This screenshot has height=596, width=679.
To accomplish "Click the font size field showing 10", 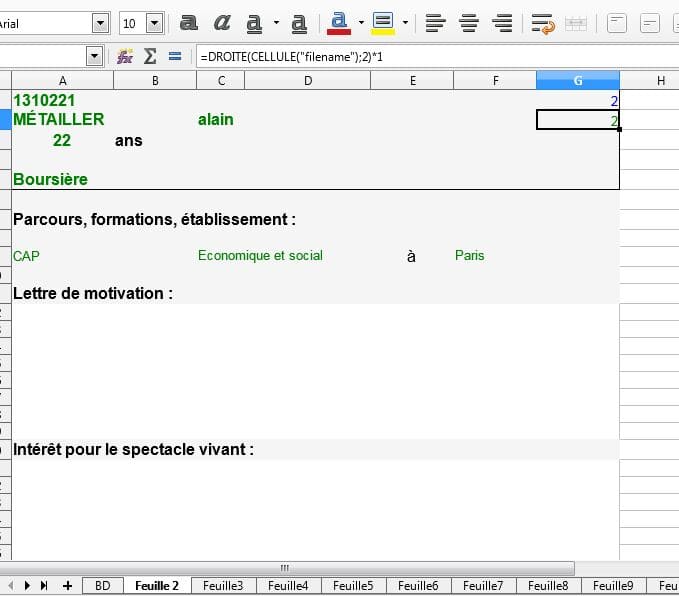I will pos(133,23).
